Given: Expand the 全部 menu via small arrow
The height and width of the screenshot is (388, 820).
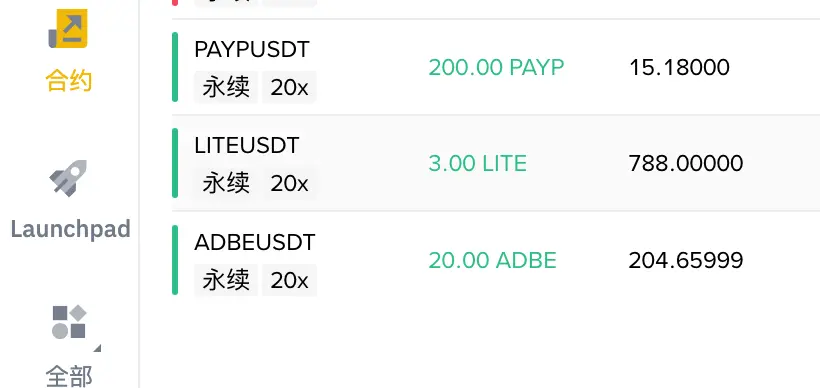Looking at the screenshot, I should (x=97, y=348).
